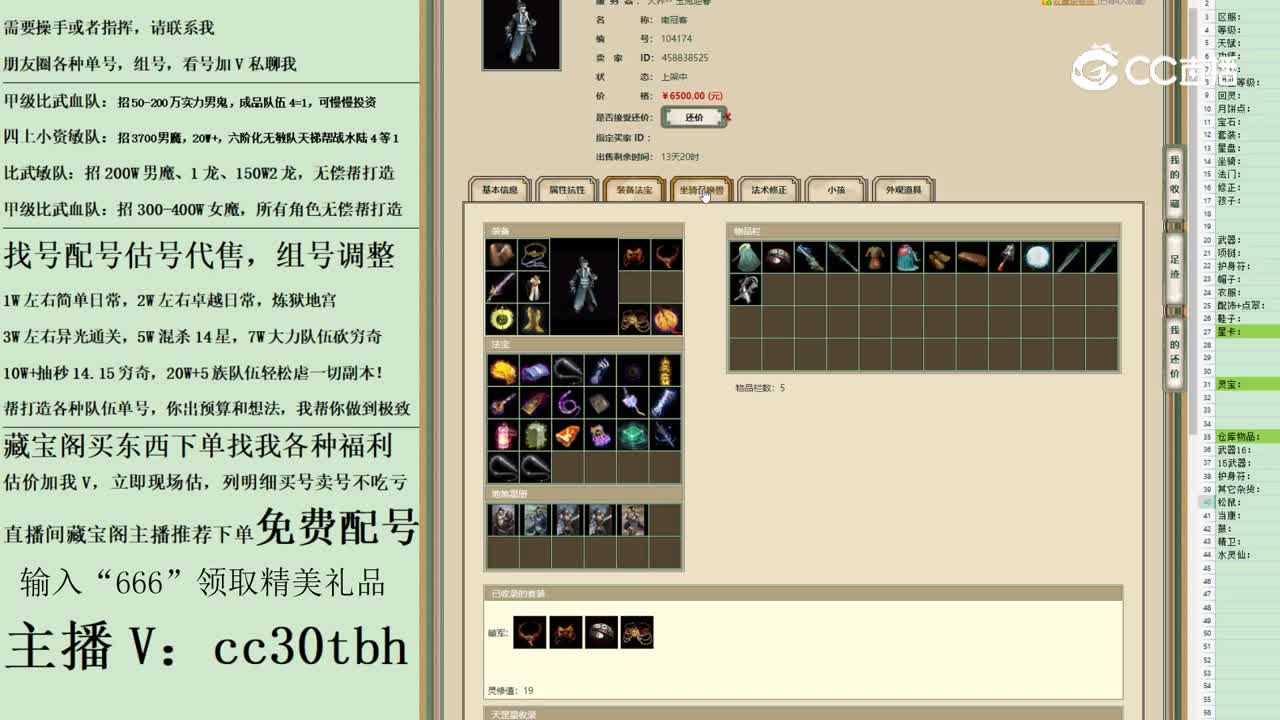Click the orange mask in 破军 set
Viewport: 1280px width, 720px height.
tap(565, 632)
